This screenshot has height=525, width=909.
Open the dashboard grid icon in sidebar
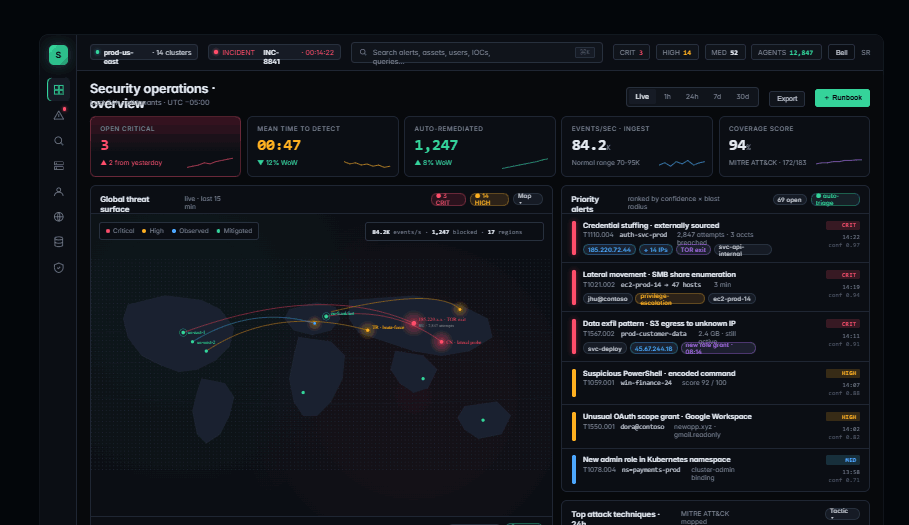point(59,90)
